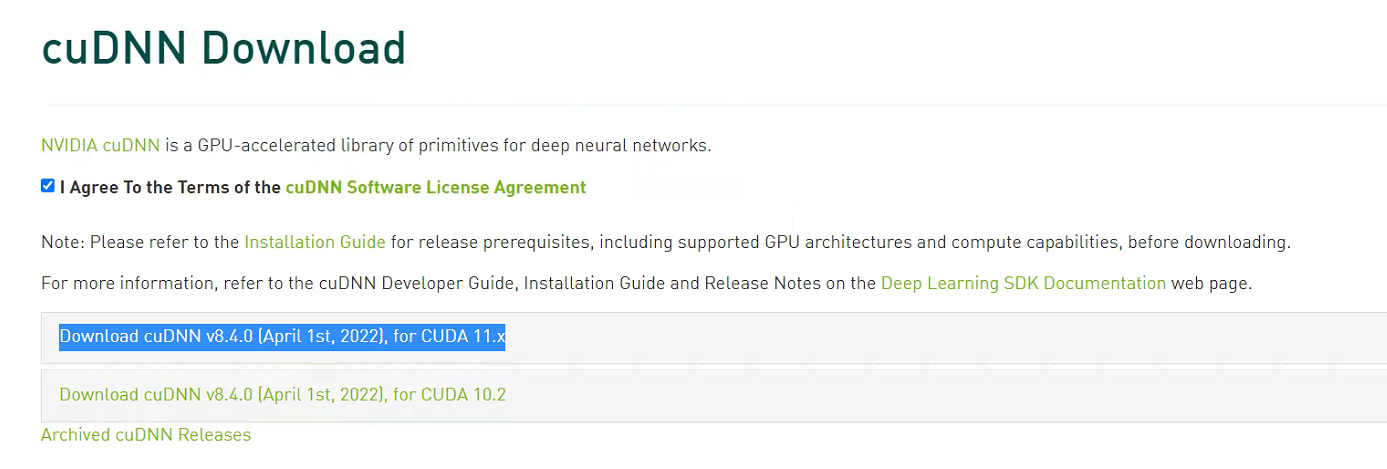Click the 'Note: Please refer to the' text
Viewport: 1387px width, 469px height.
tap(140, 242)
